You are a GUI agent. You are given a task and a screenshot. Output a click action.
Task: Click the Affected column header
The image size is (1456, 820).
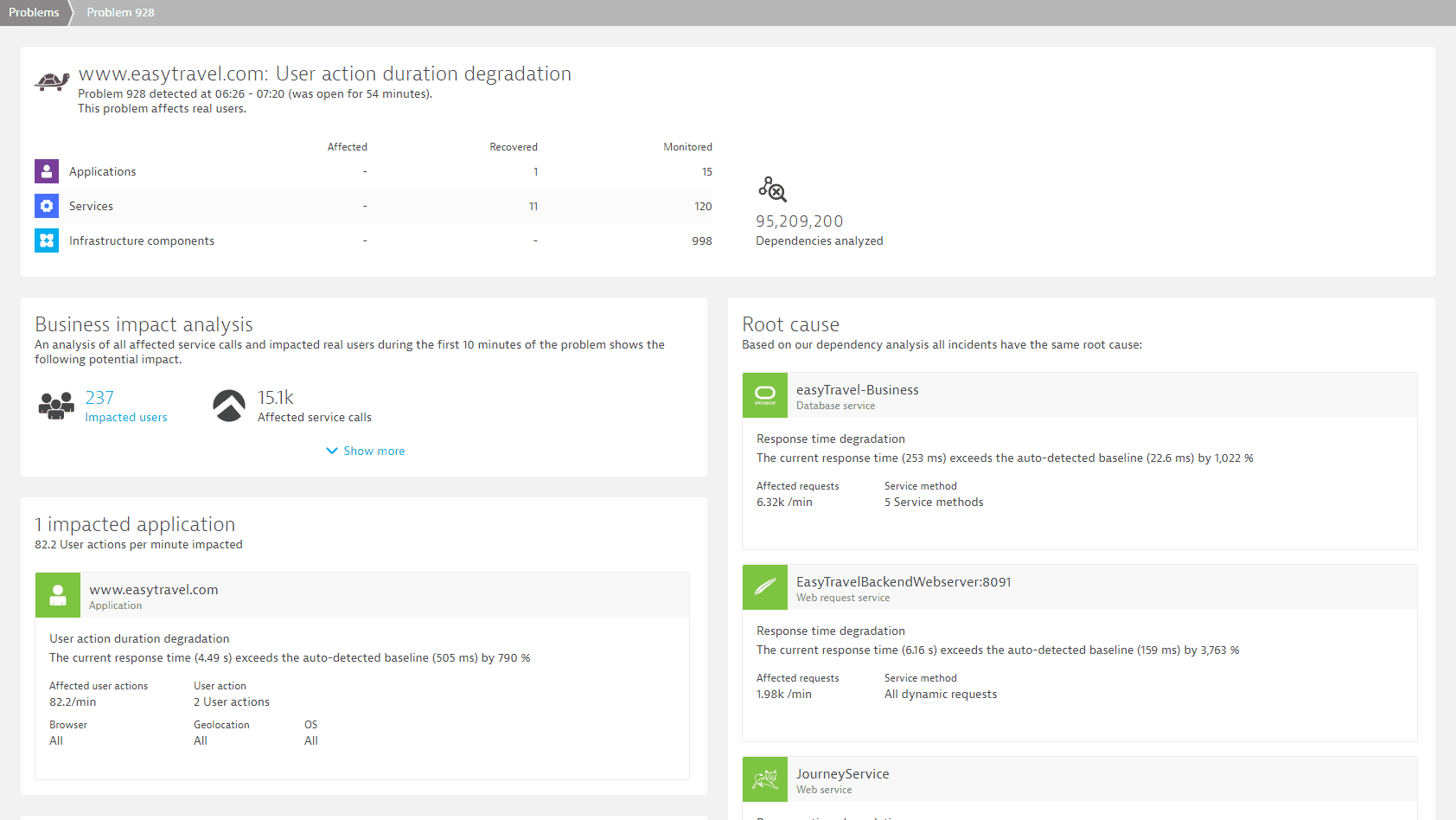(348, 147)
